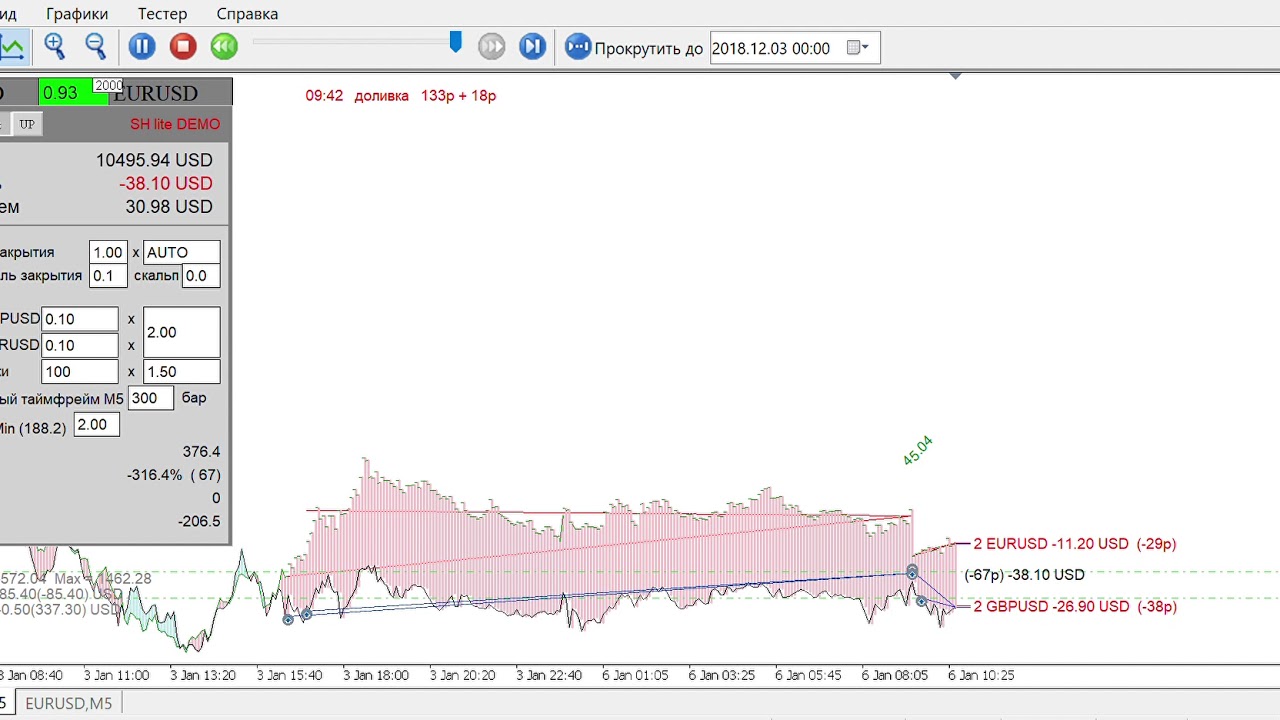The width and height of the screenshot is (1280, 720).
Task: Click the Min (188.2) field 2.00
Action: point(97,425)
